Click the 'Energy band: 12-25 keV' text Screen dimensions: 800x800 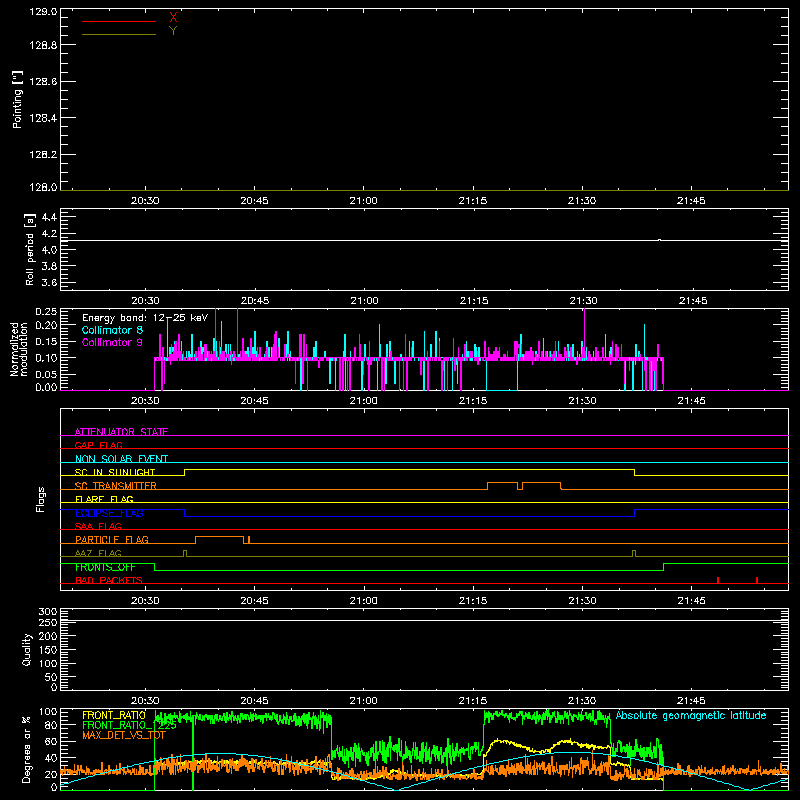145,318
